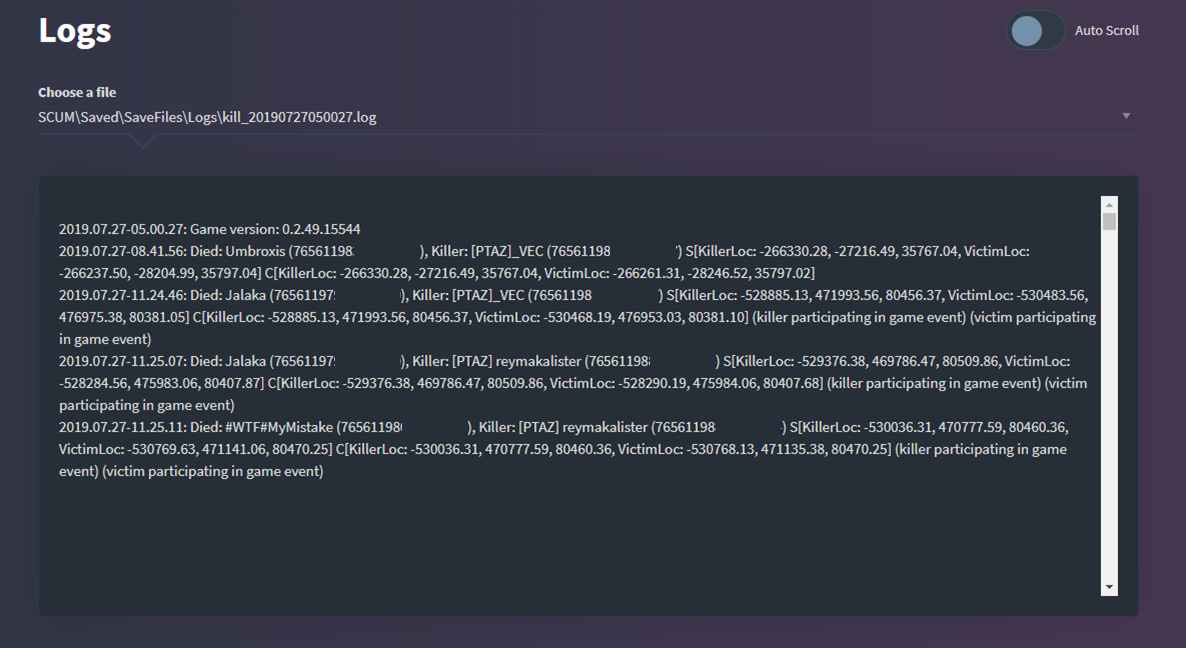Click the log scrollbar down arrow

[x=1109, y=587]
